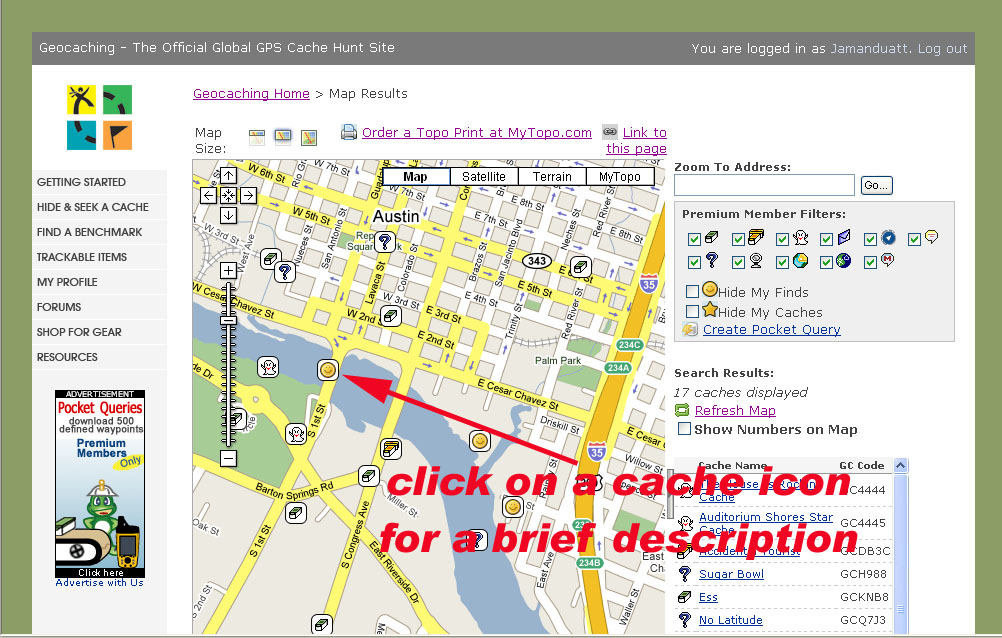The image size is (1002, 638).
Task: Open the ghost virtual cache icon near W Cesar Chavez St
Action: click(268, 367)
